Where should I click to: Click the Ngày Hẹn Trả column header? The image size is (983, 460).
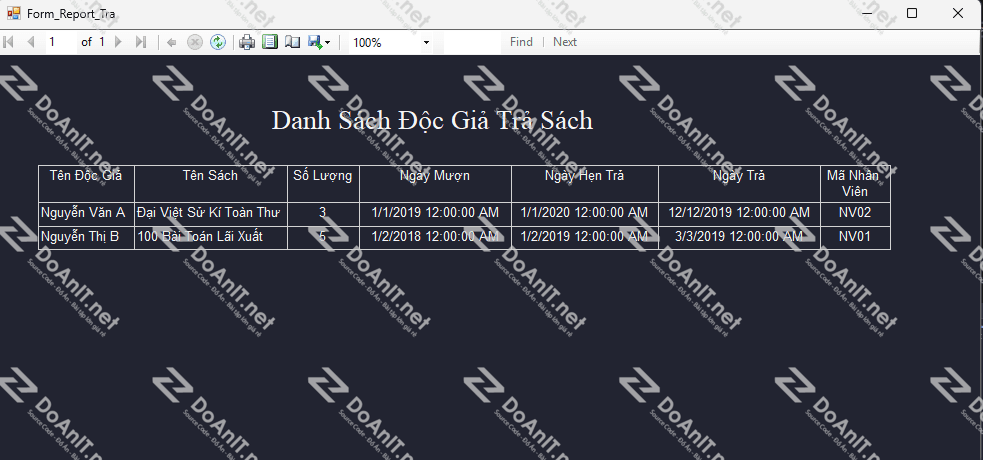point(585,184)
